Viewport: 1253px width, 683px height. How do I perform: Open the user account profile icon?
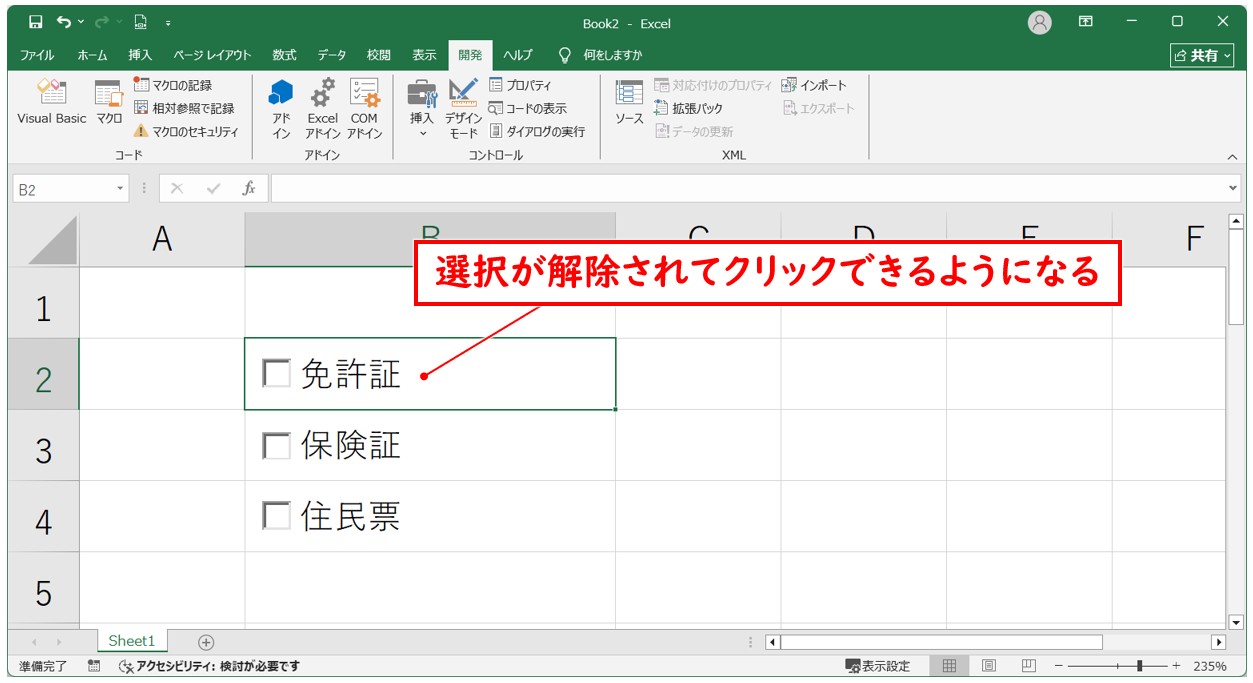(x=1040, y=22)
